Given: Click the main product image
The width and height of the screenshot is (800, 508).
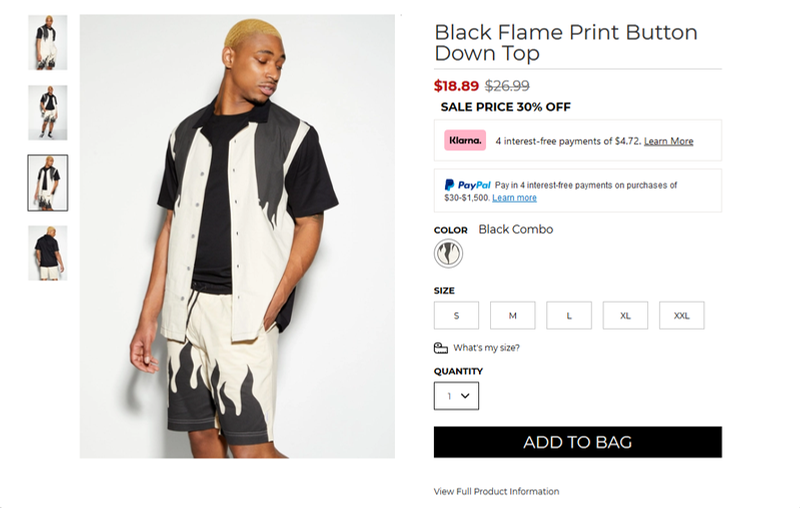Looking at the screenshot, I should pyautogui.click(x=237, y=236).
